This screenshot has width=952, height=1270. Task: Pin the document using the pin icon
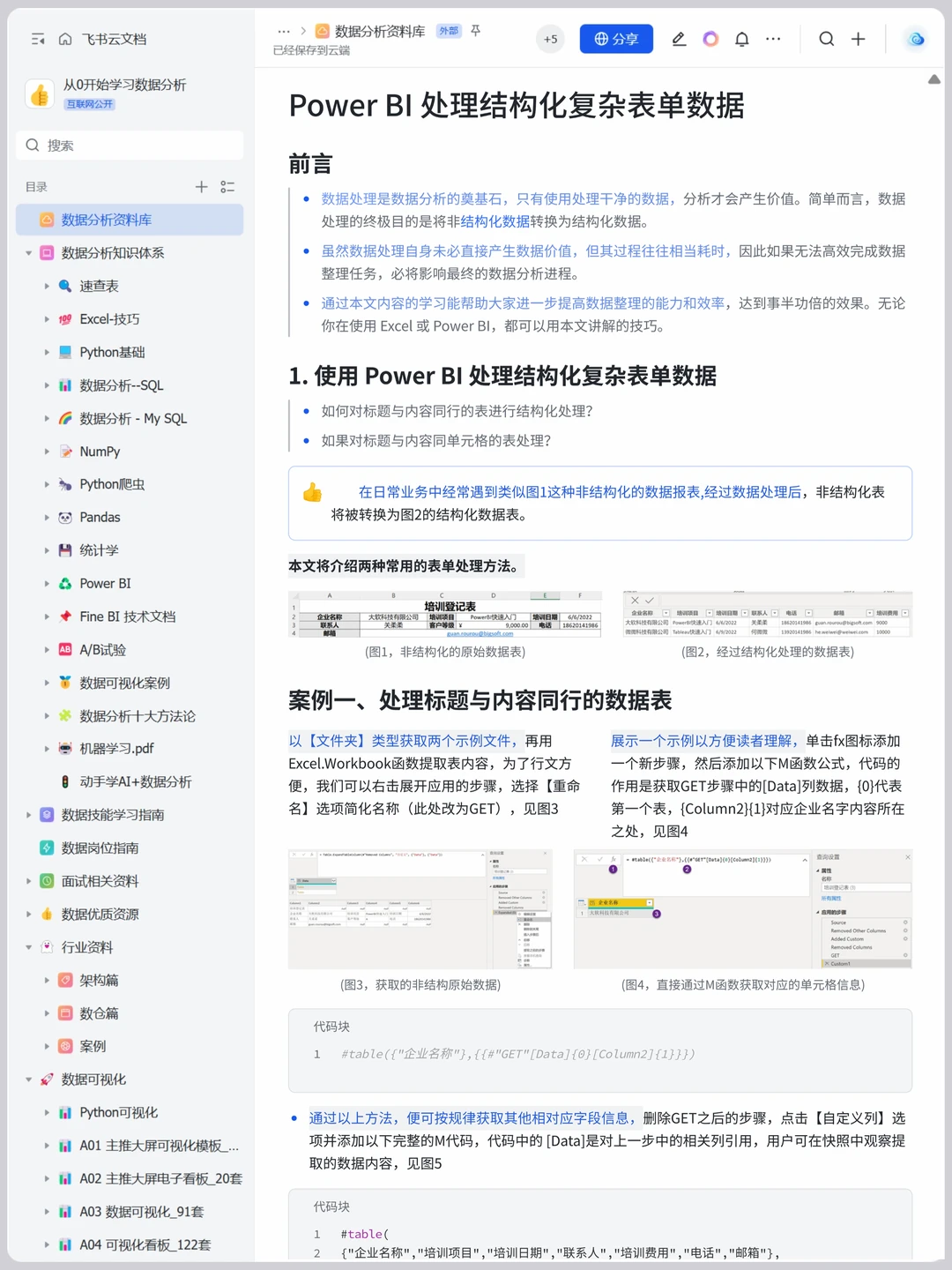[x=475, y=31]
